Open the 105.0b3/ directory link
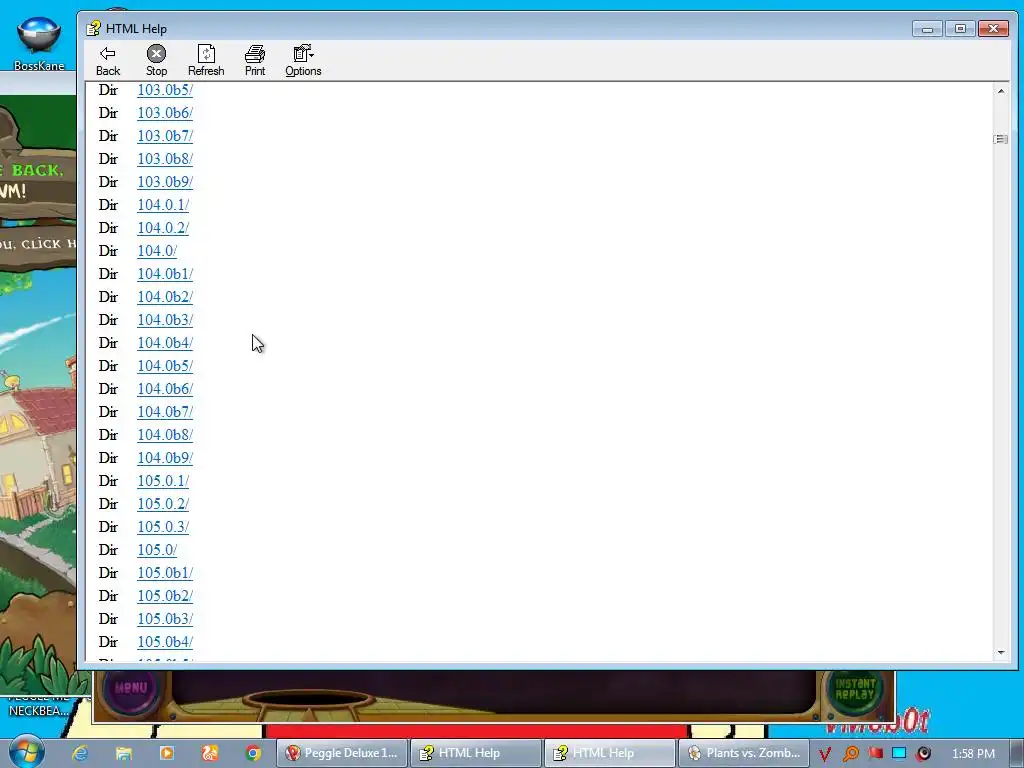The width and height of the screenshot is (1024, 768). (165, 618)
